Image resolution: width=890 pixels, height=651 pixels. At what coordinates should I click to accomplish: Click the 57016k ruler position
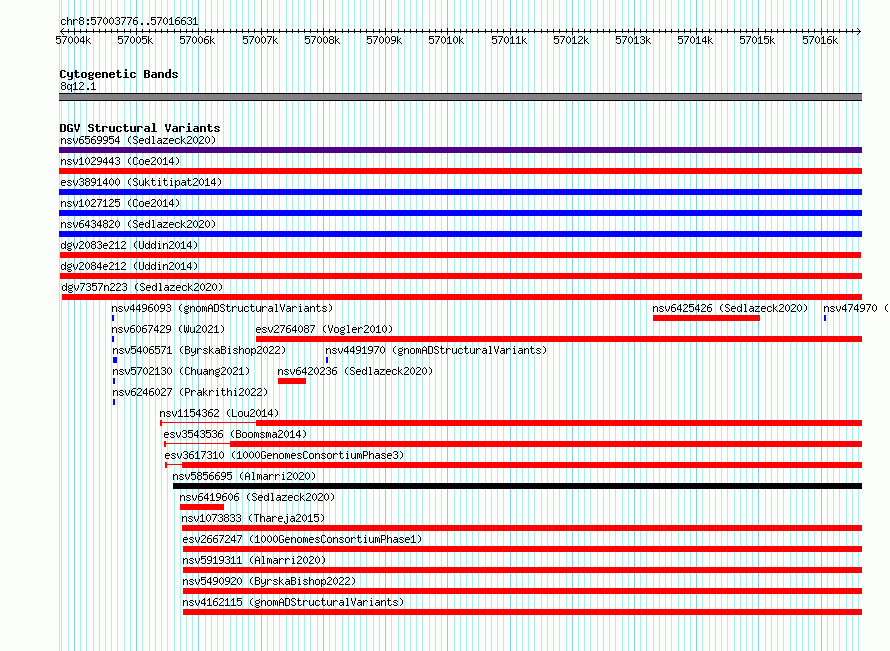tap(820, 41)
